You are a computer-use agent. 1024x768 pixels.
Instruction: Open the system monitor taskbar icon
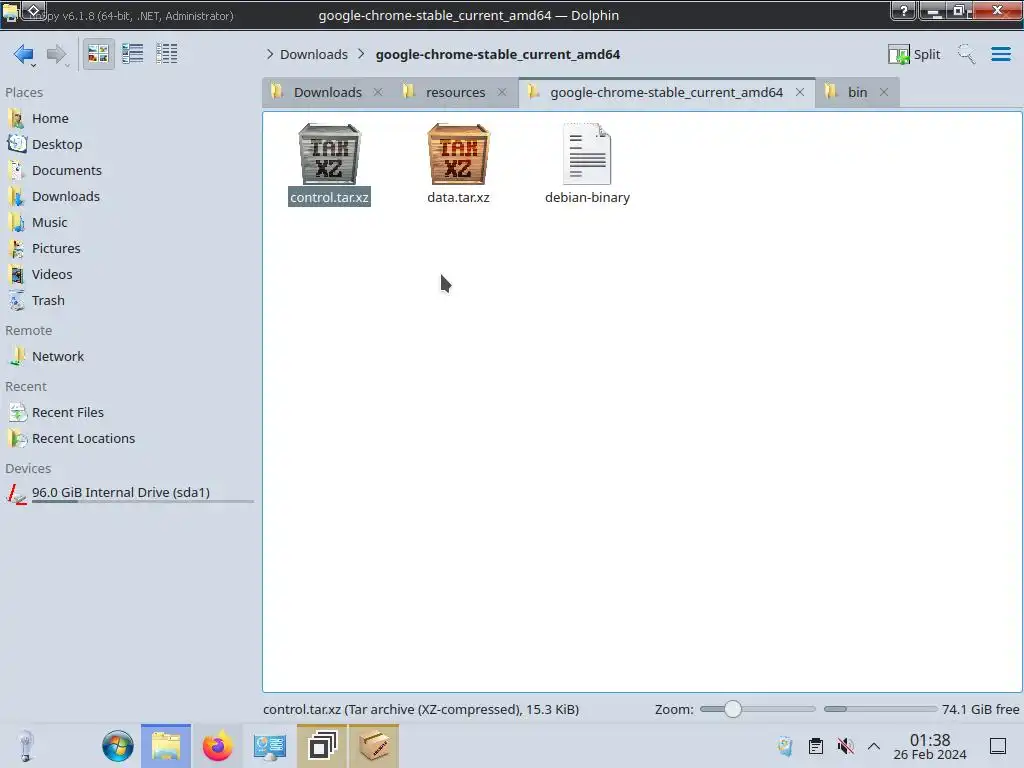click(270, 747)
